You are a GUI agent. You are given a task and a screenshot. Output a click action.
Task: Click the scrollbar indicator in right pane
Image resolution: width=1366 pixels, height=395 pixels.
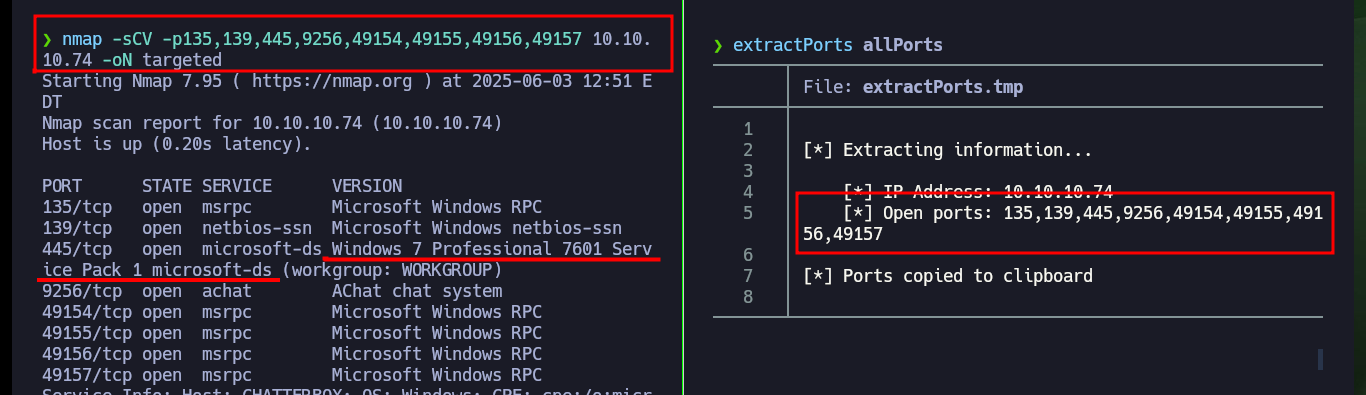click(1320, 359)
